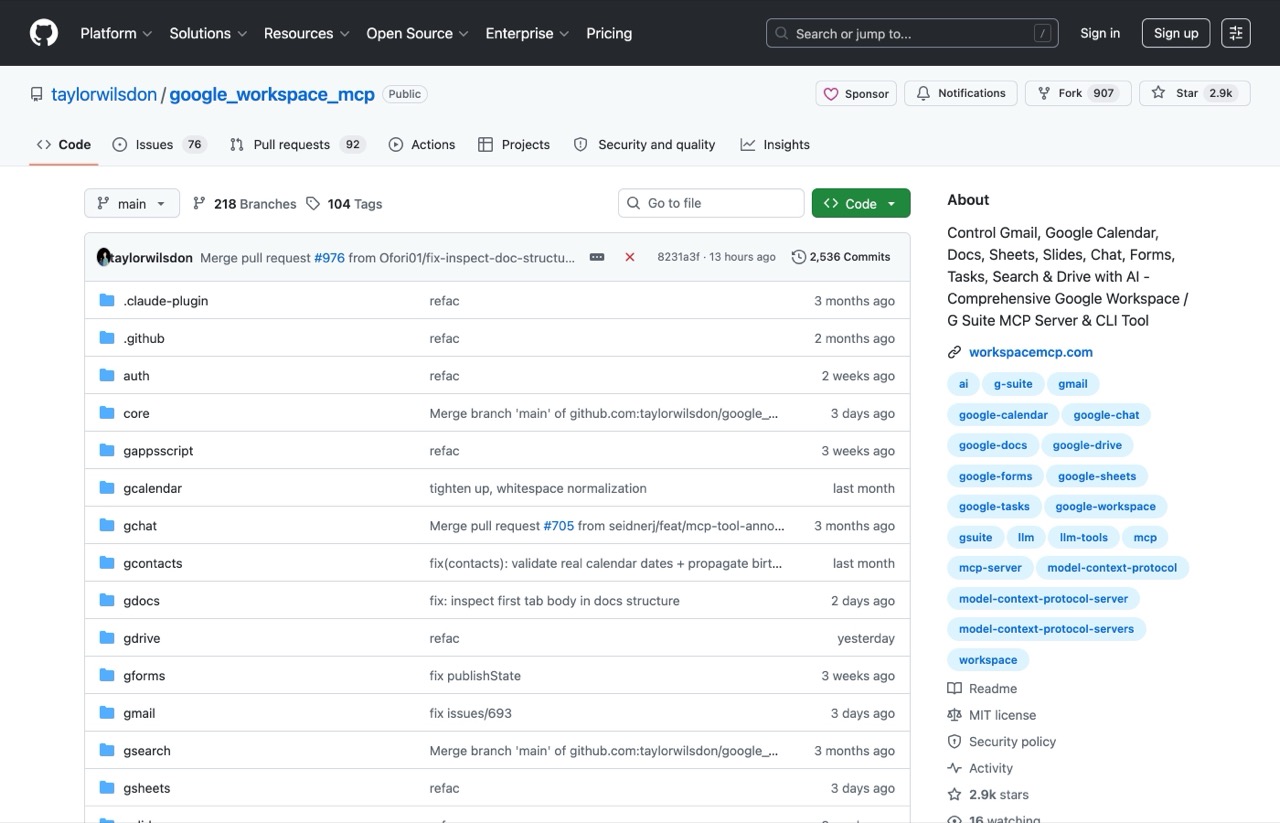This screenshot has width=1280, height=823.
Task: Open pull request #976 link
Action: pyautogui.click(x=329, y=257)
